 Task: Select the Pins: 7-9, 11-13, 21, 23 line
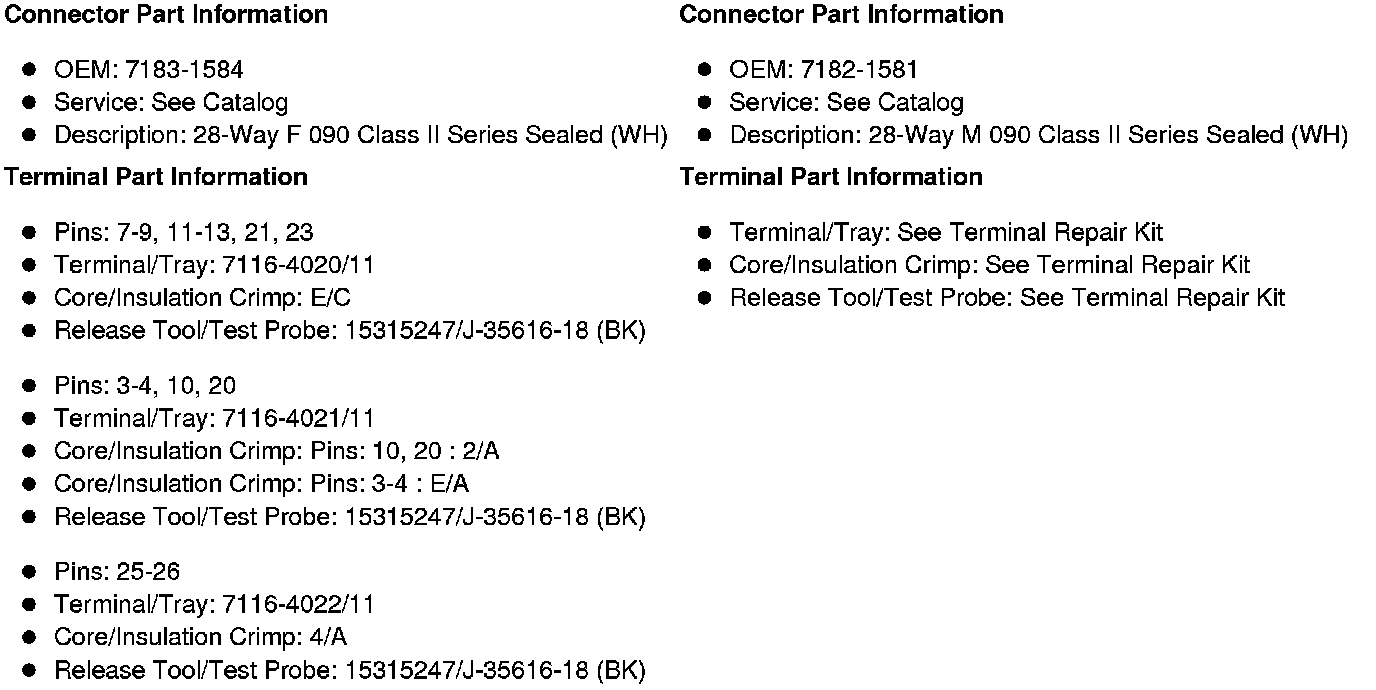[x=183, y=233]
